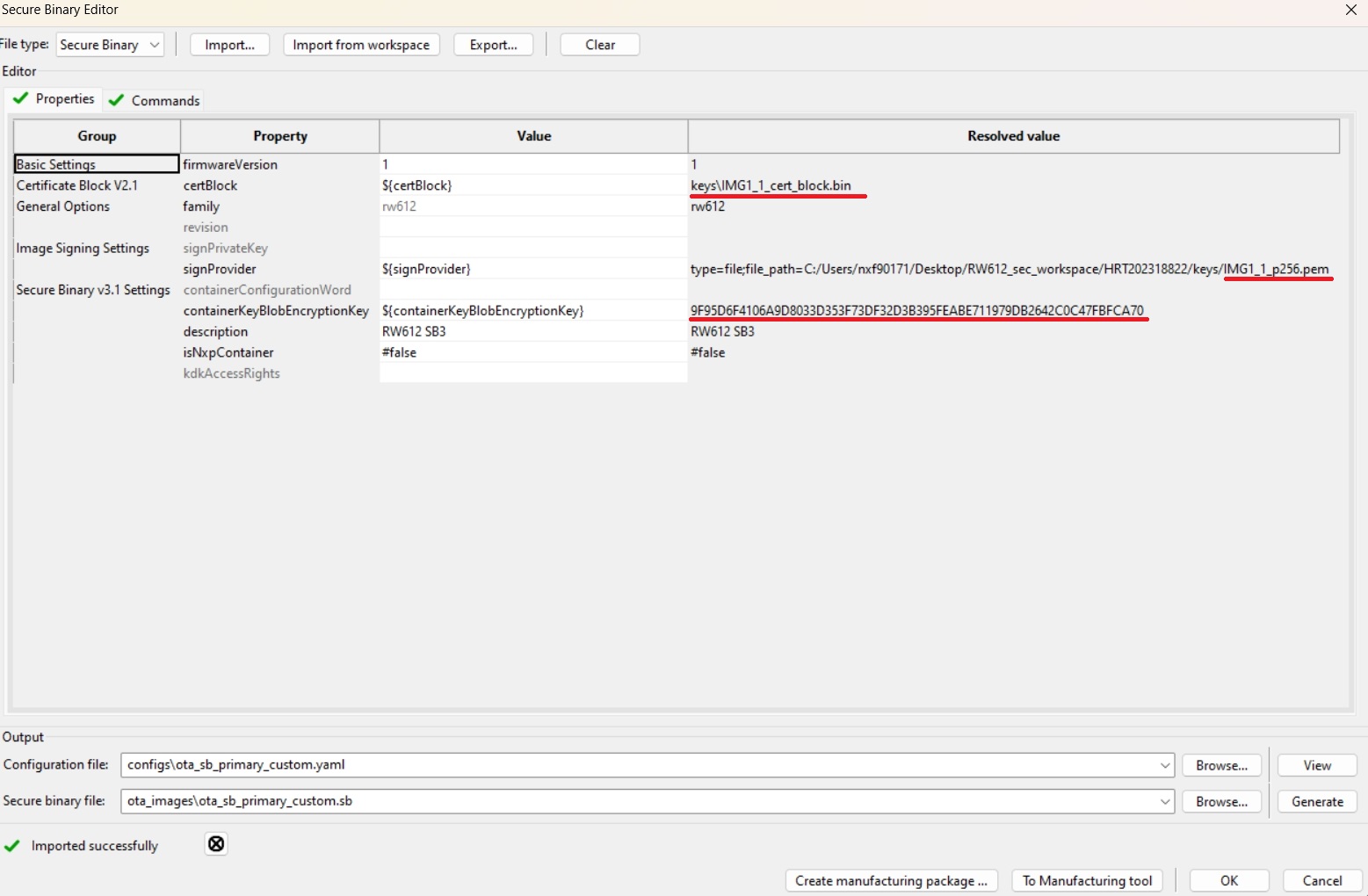1368x896 pixels.
Task: Select the Basic Settings group cell
Action: pos(97,164)
